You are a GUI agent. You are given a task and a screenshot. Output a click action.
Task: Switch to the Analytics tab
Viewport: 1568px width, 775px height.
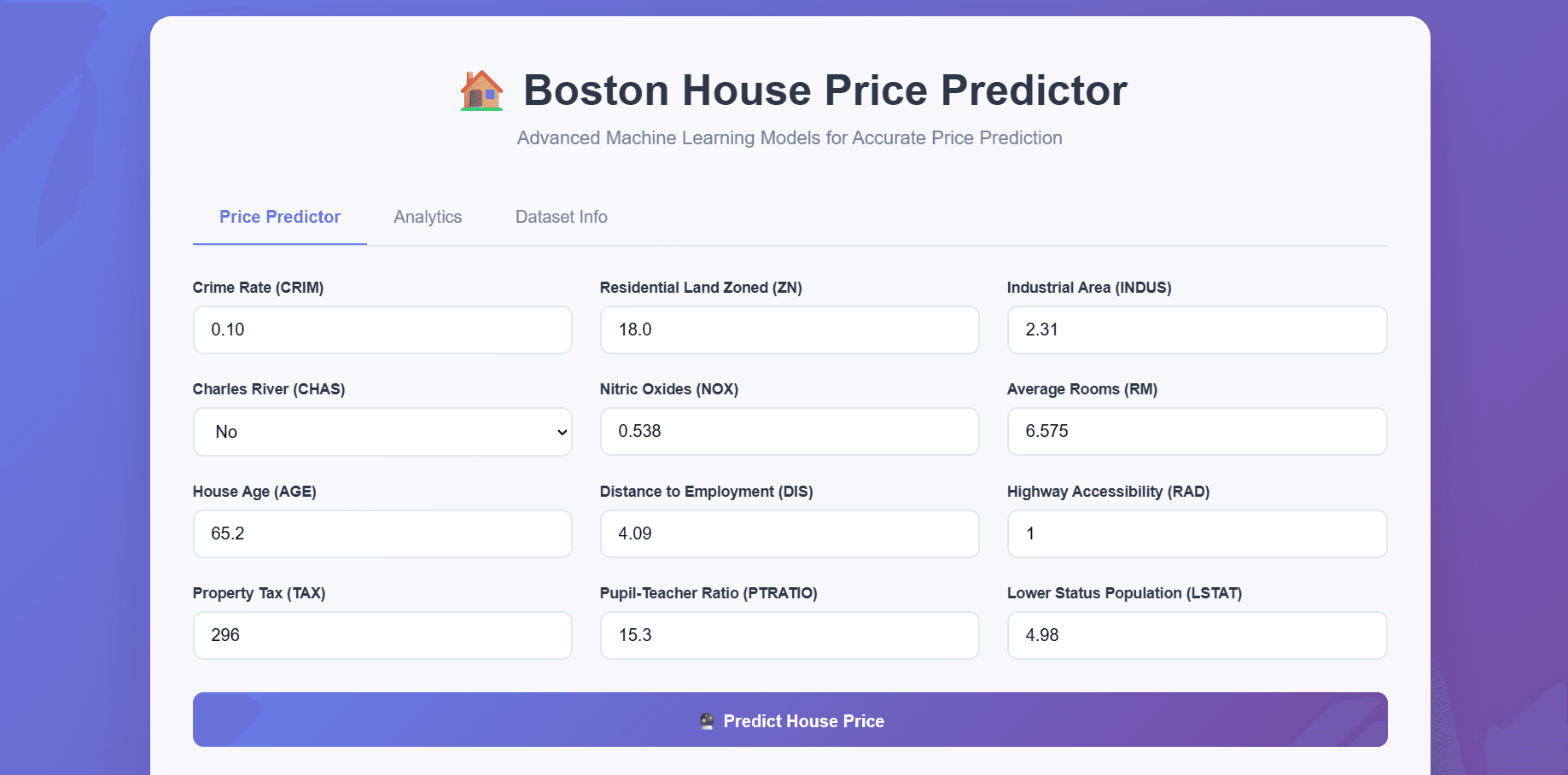pos(427,217)
